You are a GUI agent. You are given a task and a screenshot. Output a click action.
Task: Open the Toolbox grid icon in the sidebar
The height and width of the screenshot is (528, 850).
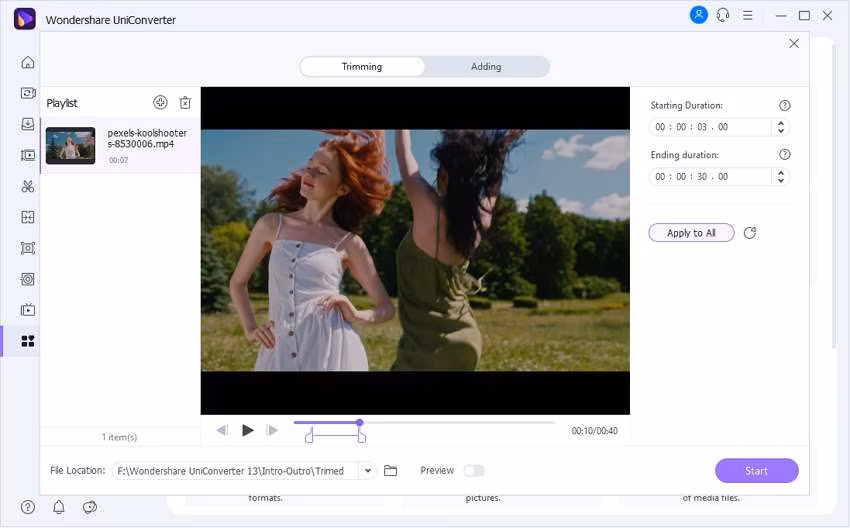(x=28, y=341)
